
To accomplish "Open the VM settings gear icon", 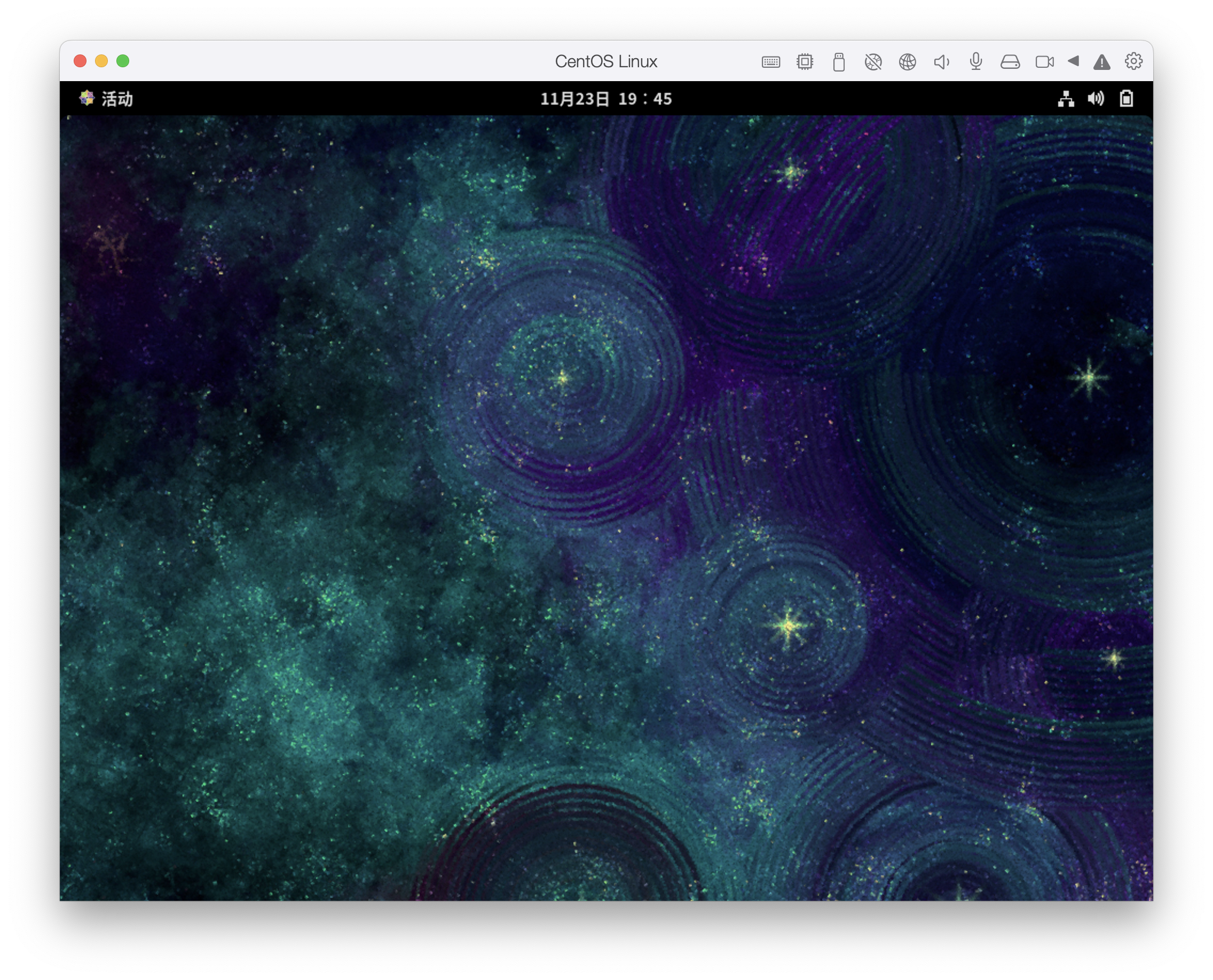I will (1133, 61).
